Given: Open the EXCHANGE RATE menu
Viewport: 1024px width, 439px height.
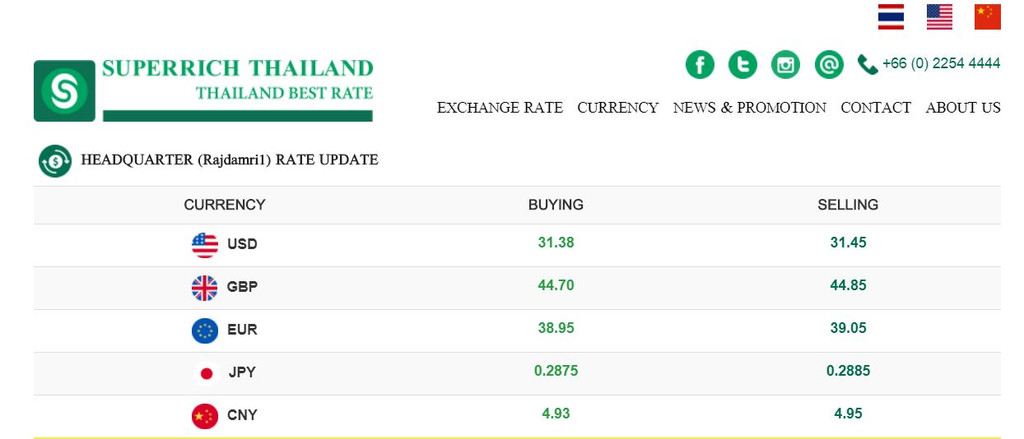Looking at the screenshot, I should pos(500,108).
